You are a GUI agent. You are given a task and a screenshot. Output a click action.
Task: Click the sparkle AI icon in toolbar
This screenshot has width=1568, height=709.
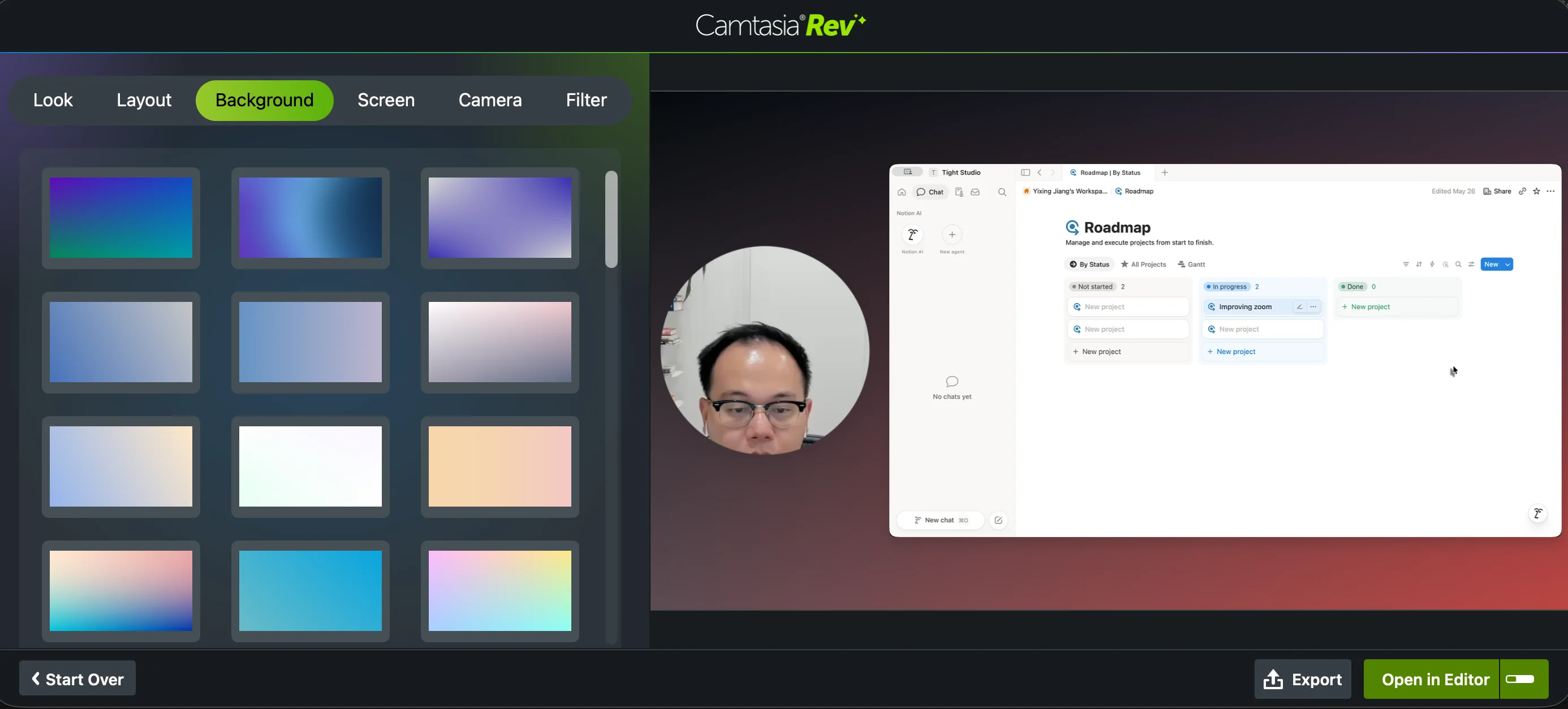tap(1445, 264)
